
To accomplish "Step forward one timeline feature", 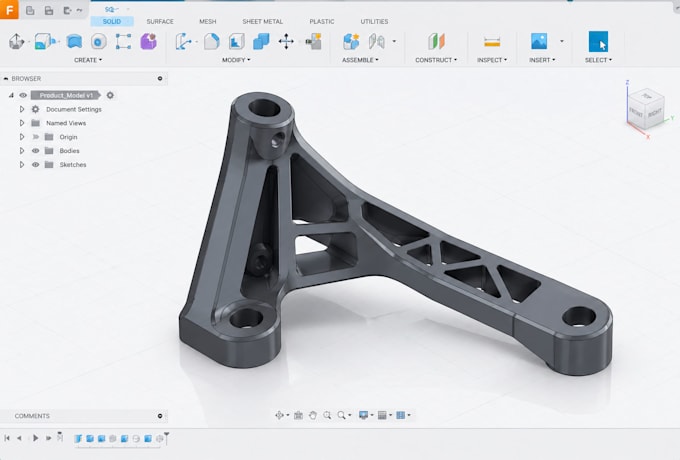I will pyautogui.click(x=49, y=438).
